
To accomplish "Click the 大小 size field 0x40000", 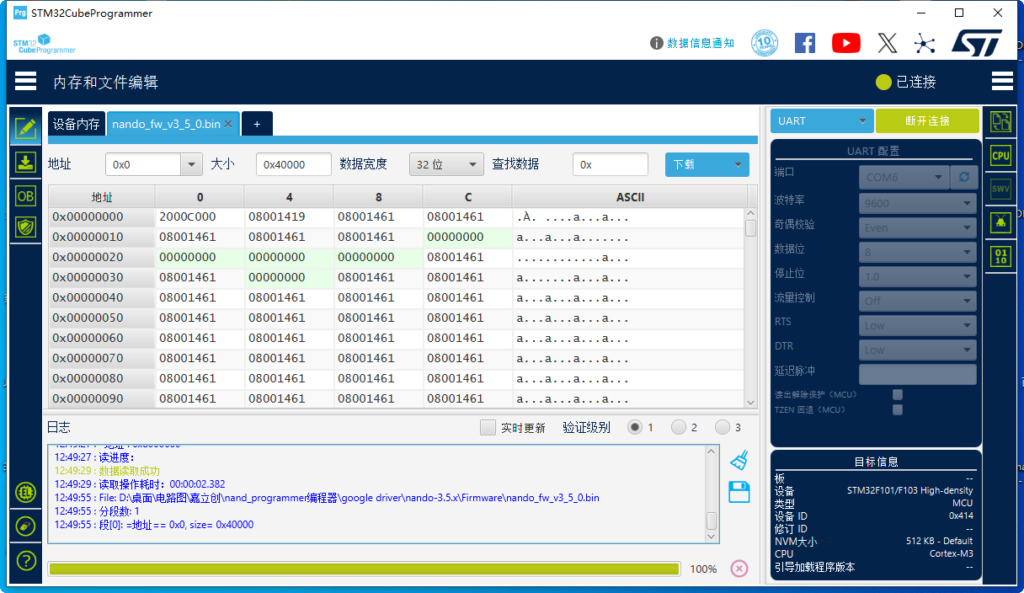I will [293, 165].
